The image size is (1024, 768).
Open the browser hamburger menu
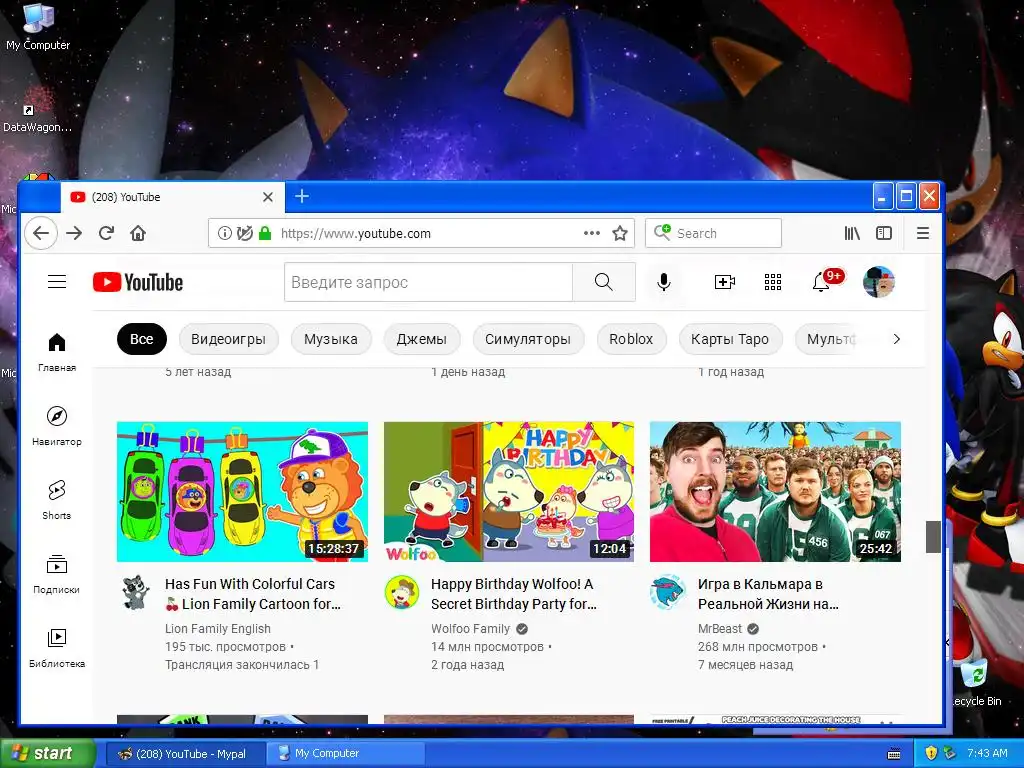click(923, 233)
